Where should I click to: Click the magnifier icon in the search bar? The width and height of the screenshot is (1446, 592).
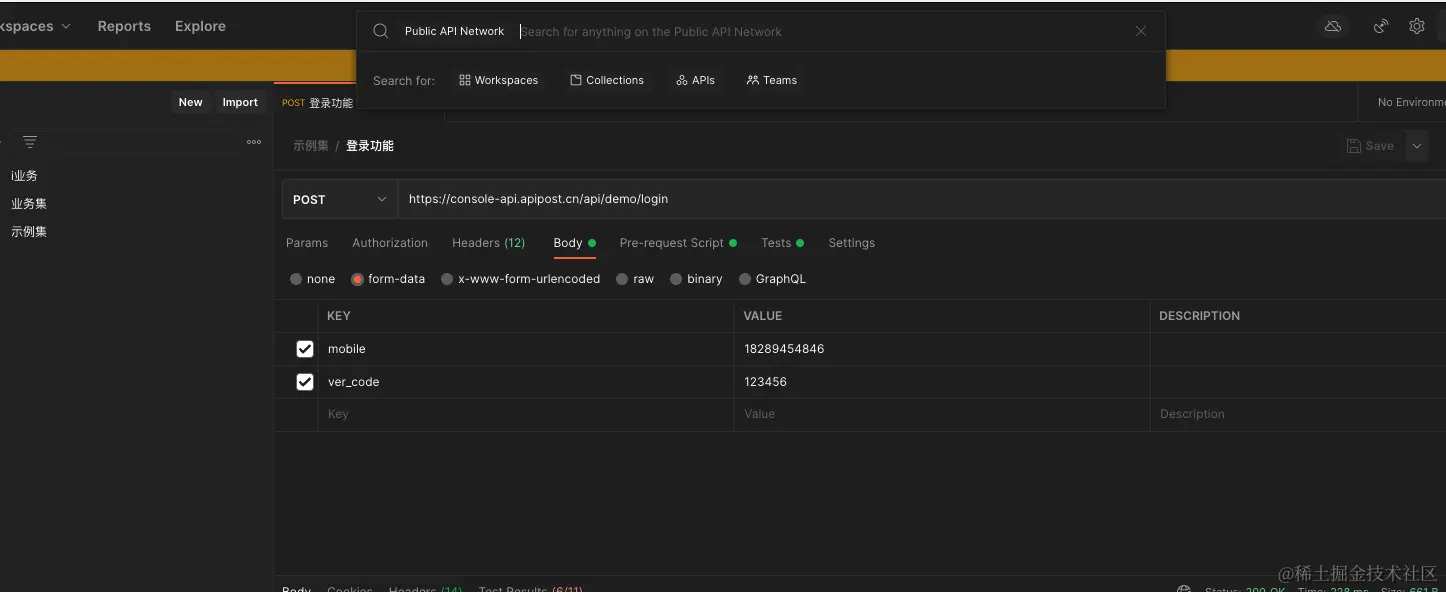pos(380,31)
